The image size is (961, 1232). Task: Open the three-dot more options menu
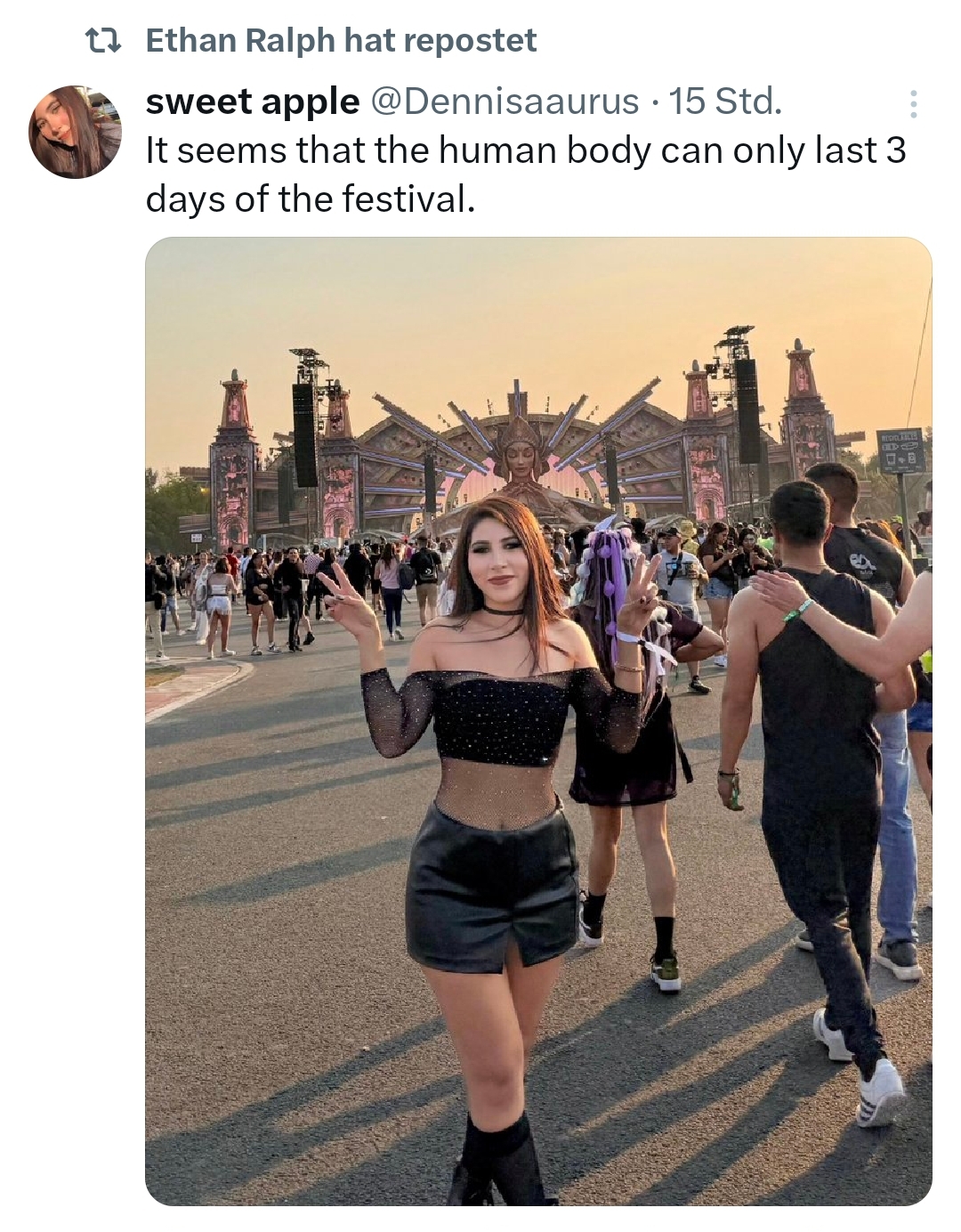pyautogui.click(x=913, y=104)
